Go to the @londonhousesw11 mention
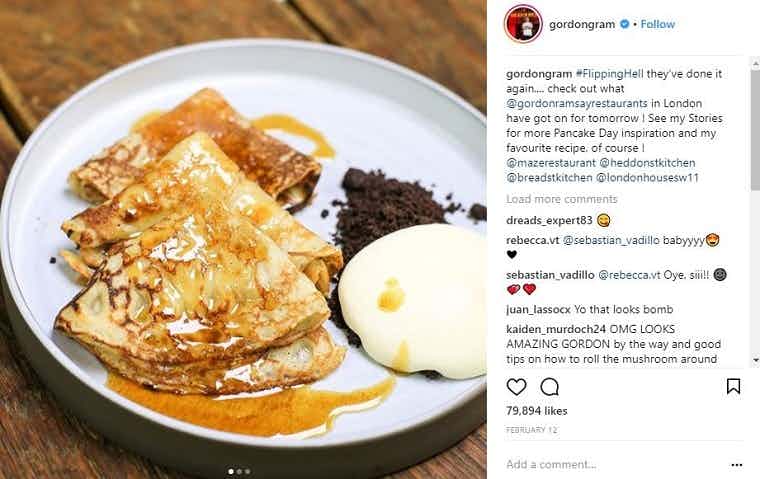Viewport: 760px width, 479px height. tap(647, 177)
